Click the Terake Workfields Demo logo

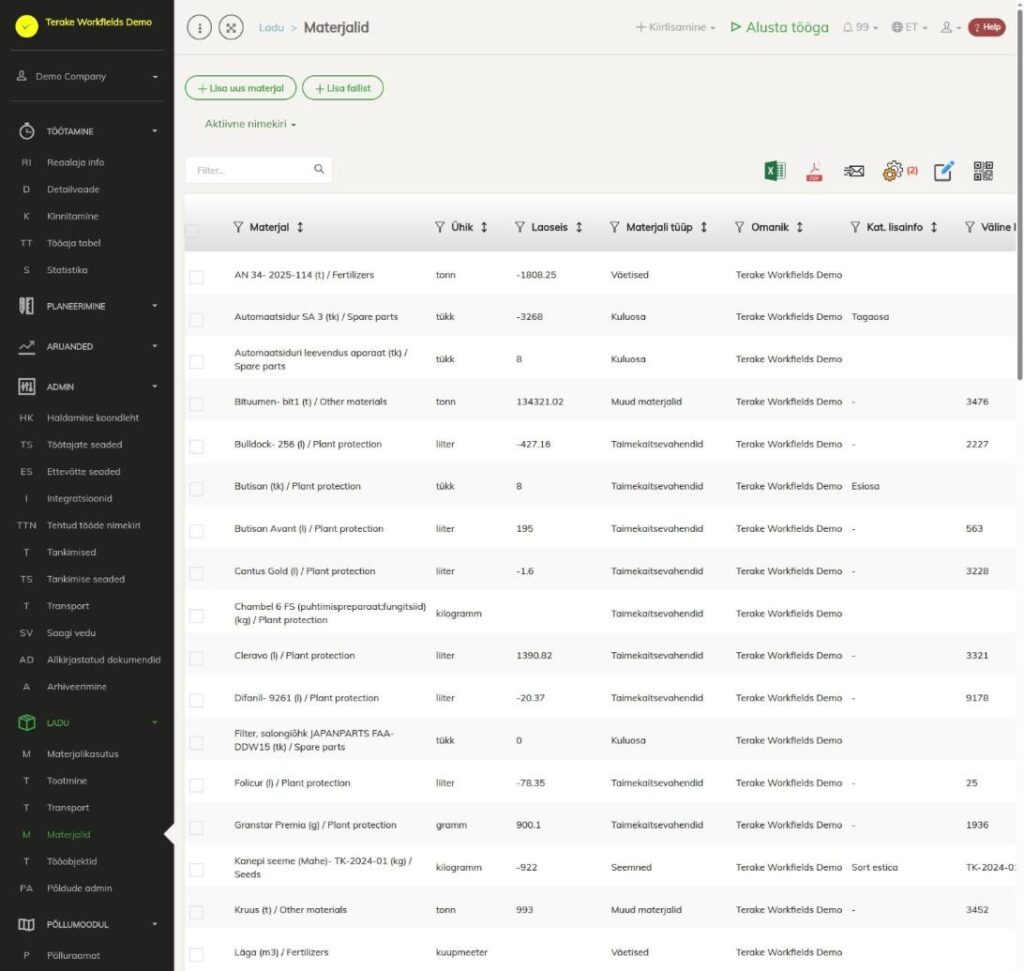(x=27, y=26)
